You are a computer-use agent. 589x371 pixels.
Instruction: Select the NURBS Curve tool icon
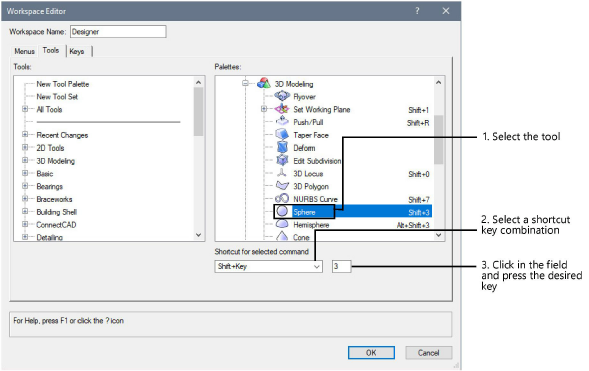click(x=282, y=198)
